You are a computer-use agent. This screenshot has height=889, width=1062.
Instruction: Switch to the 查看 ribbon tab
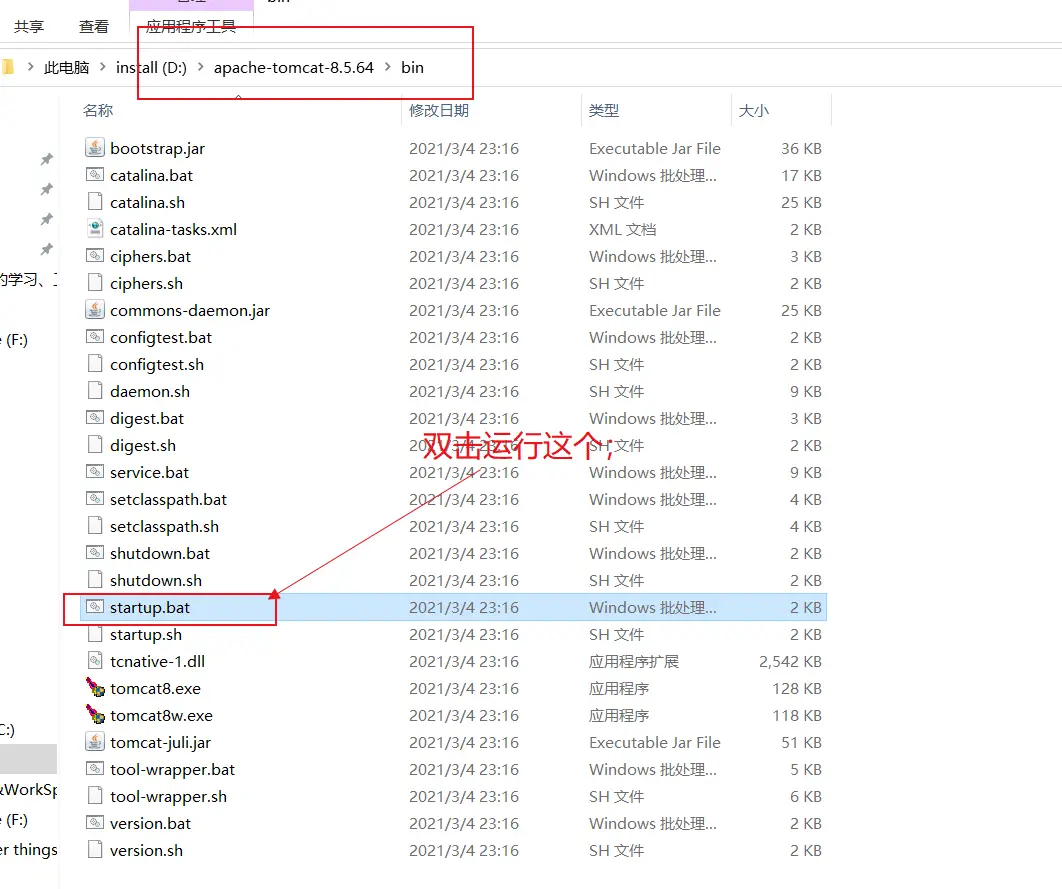click(x=94, y=27)
